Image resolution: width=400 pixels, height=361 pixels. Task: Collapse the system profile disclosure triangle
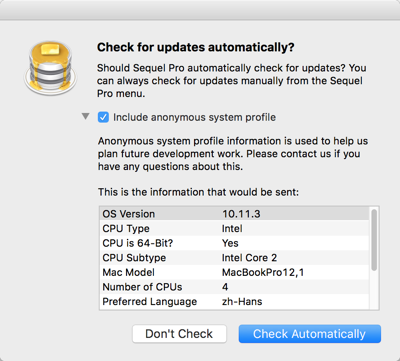point(86,116)
